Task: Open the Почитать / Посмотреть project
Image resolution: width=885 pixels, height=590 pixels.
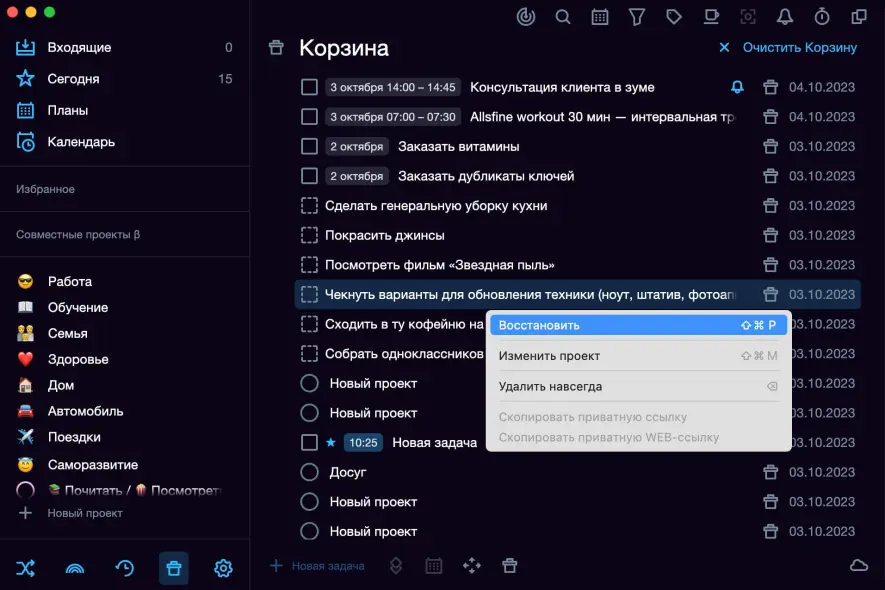Action: (124, 490)
